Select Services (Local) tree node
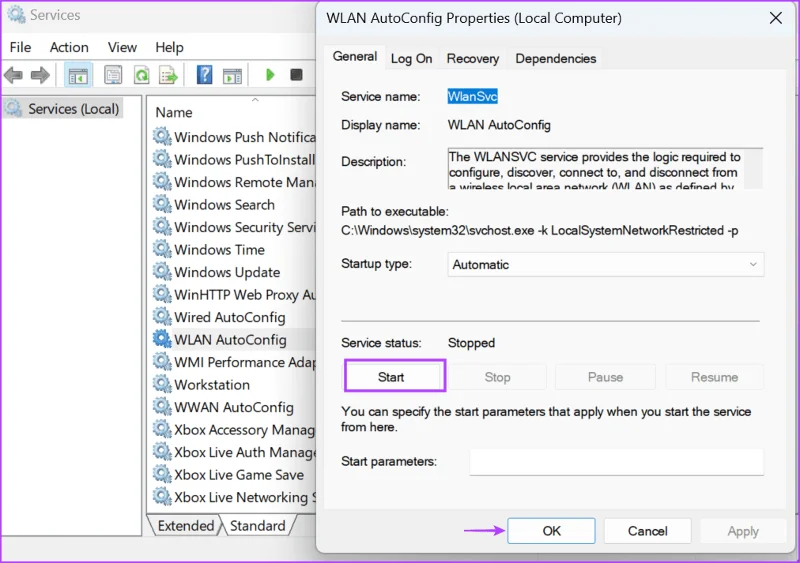This screenshot has height=563, width=800. coord(63,109)
